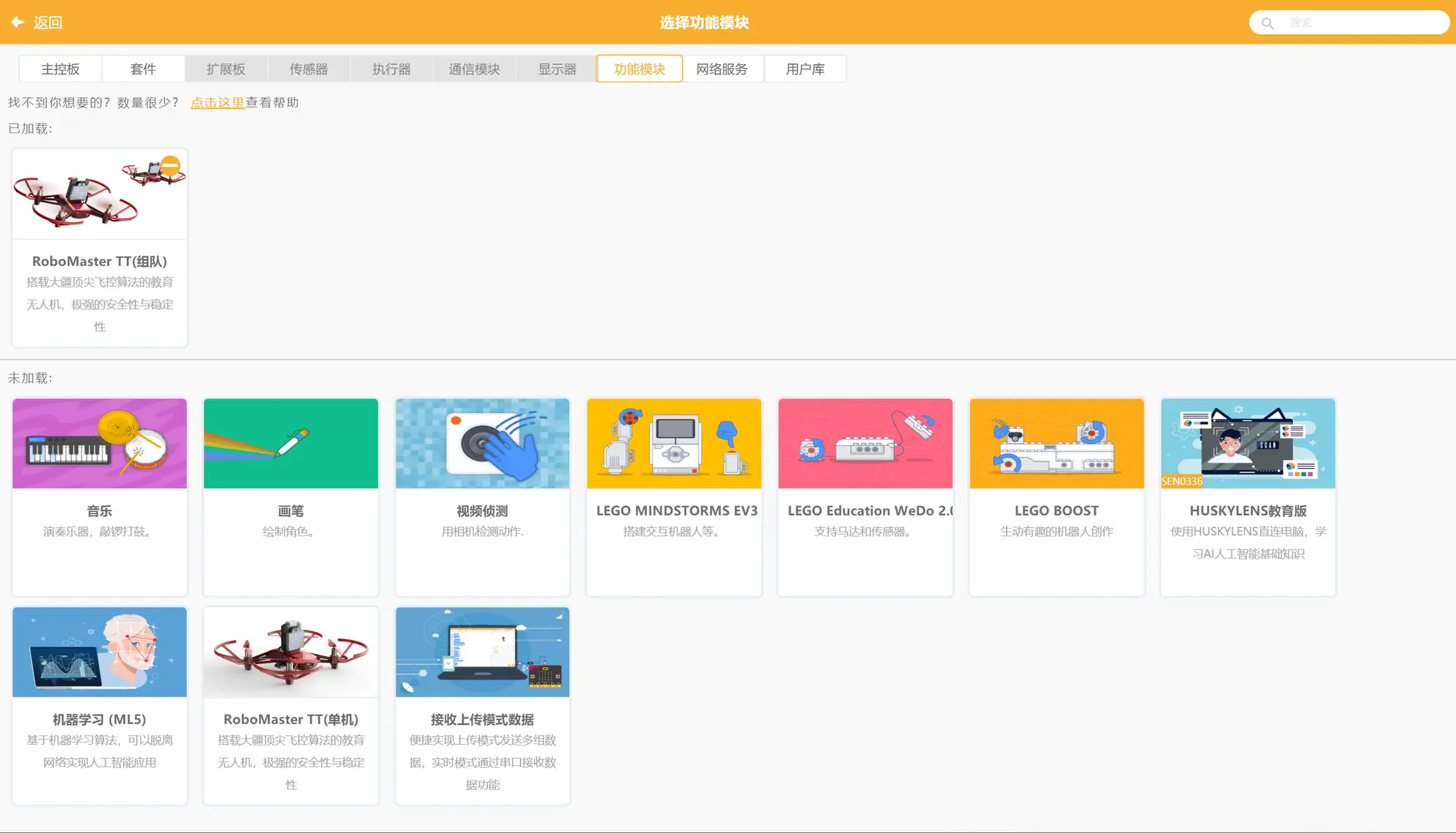Add the 接收上传模式数据 module
1456x833 pixels.
coord(483,706)
